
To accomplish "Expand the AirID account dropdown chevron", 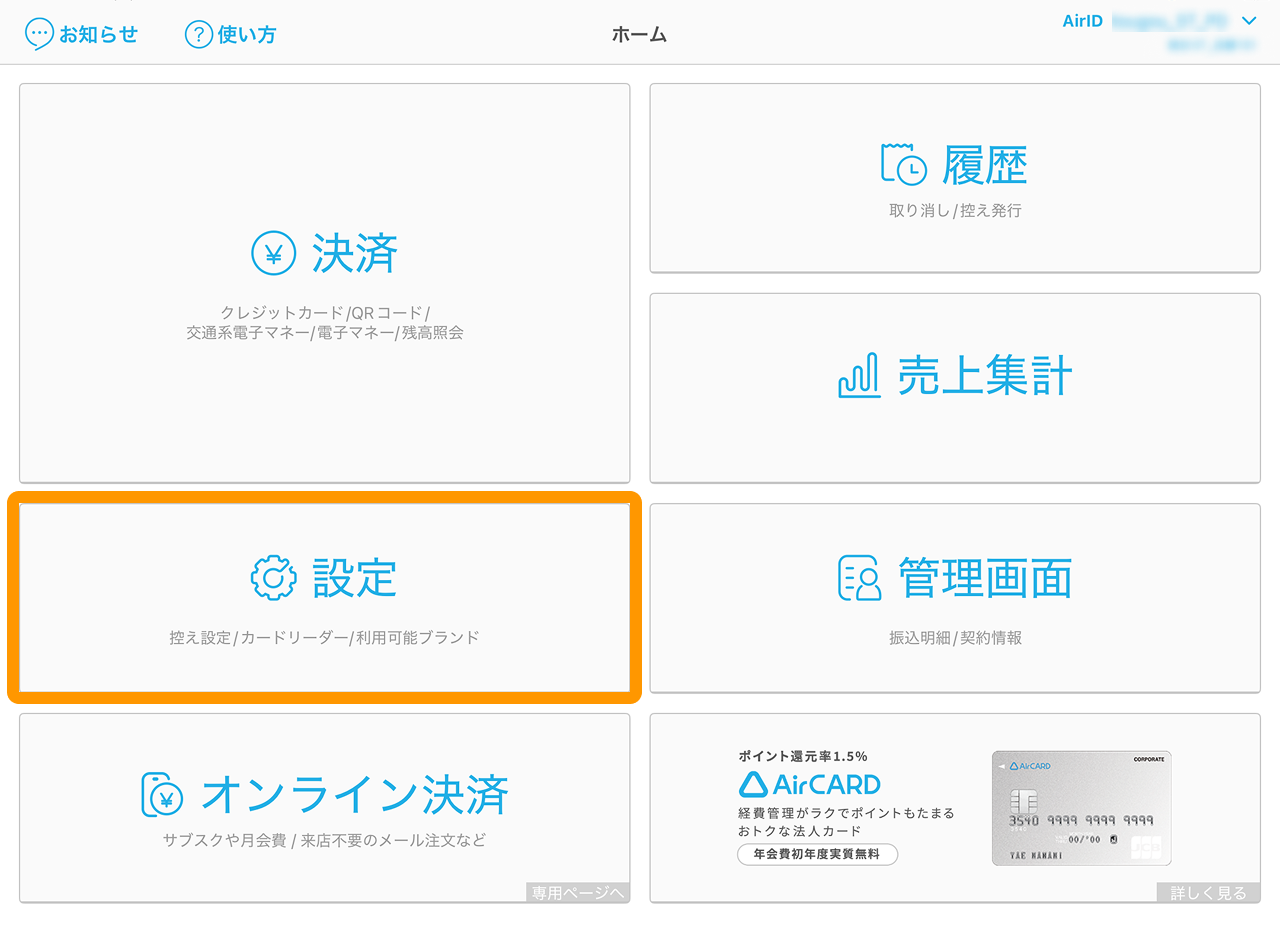I will tap(1248, 21).
